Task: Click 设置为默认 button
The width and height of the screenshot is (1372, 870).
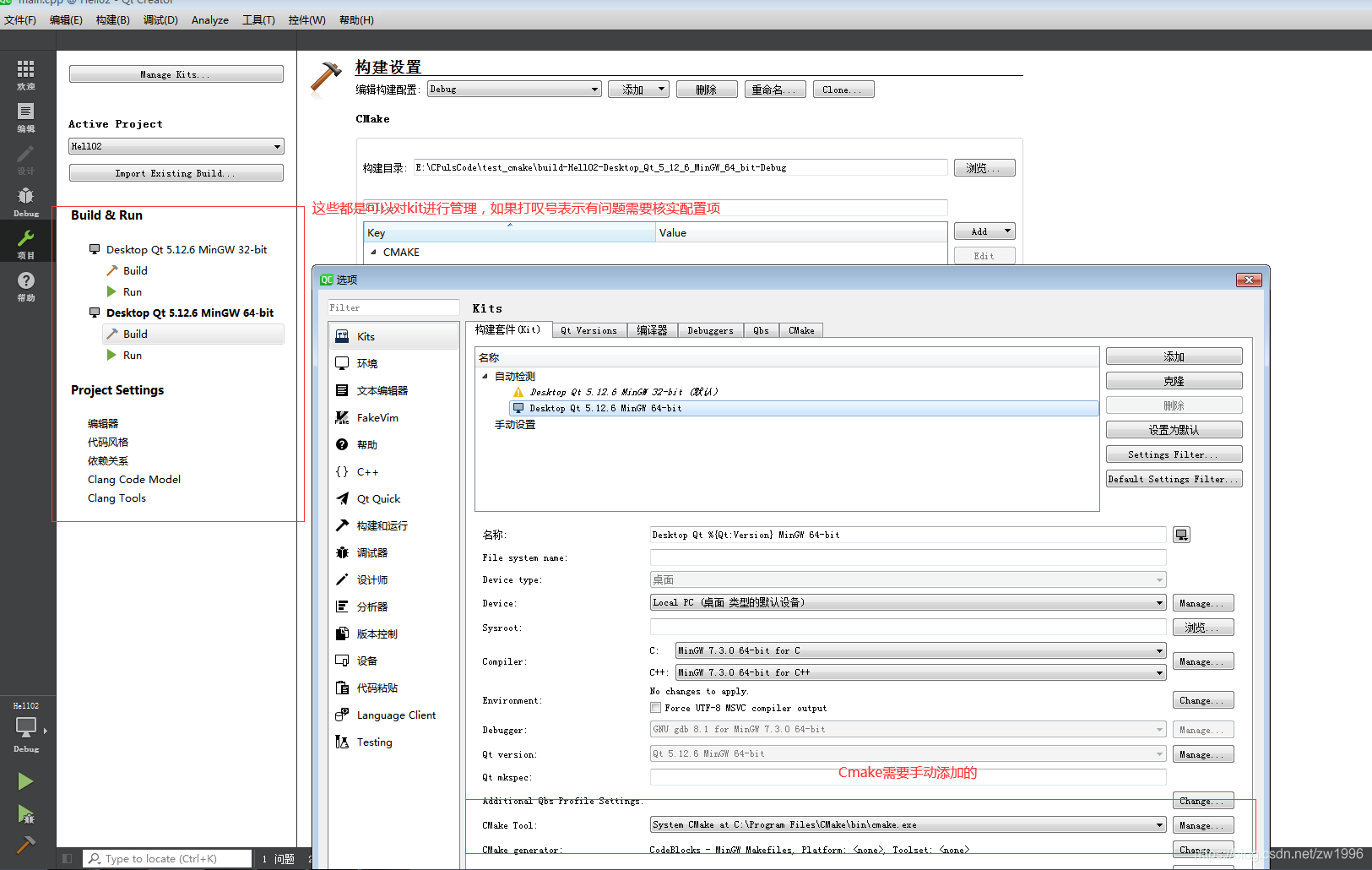Action: 1174,430
